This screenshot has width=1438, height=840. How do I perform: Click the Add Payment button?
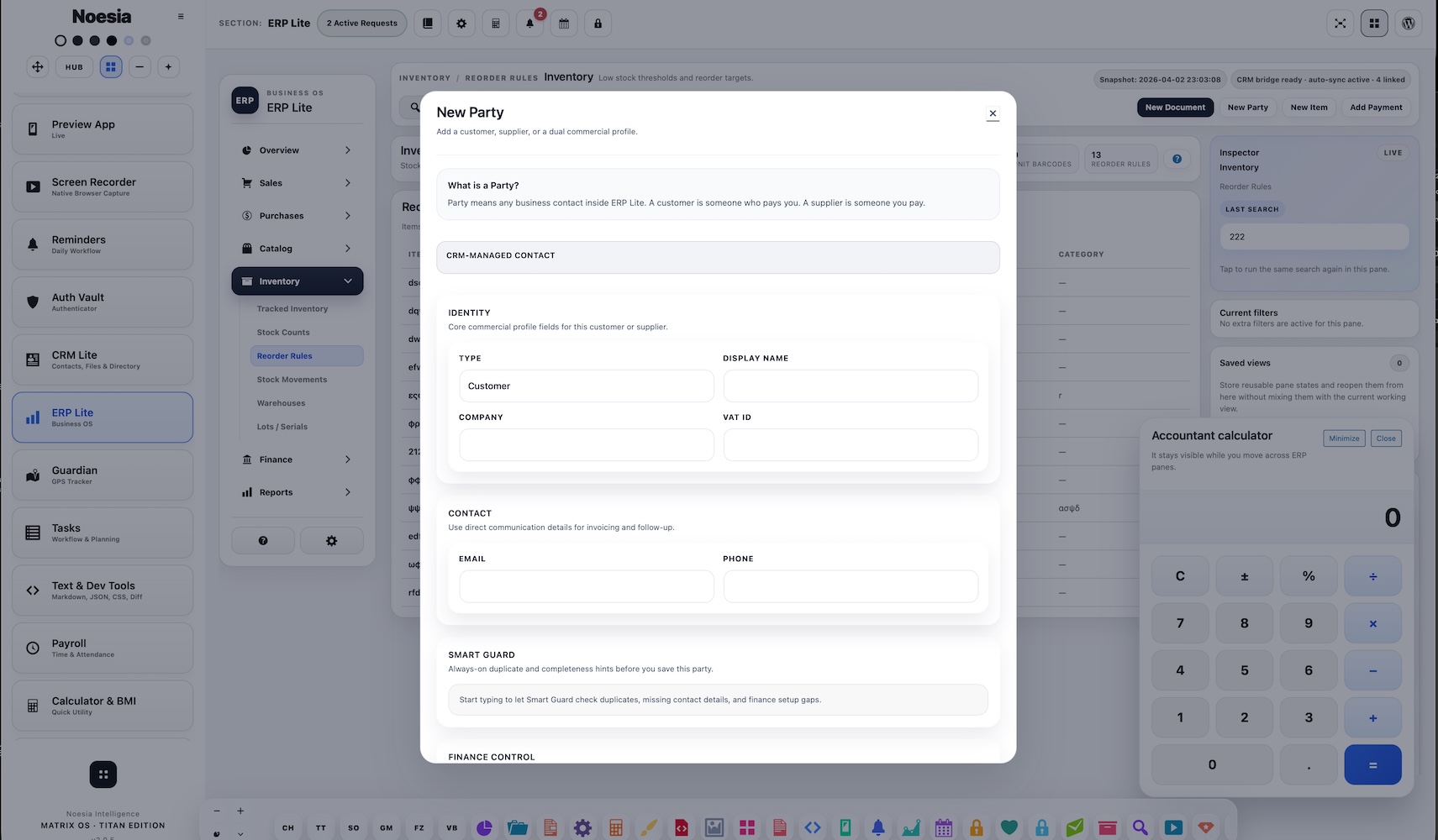pyautogui.click(x=1376, y=108)
